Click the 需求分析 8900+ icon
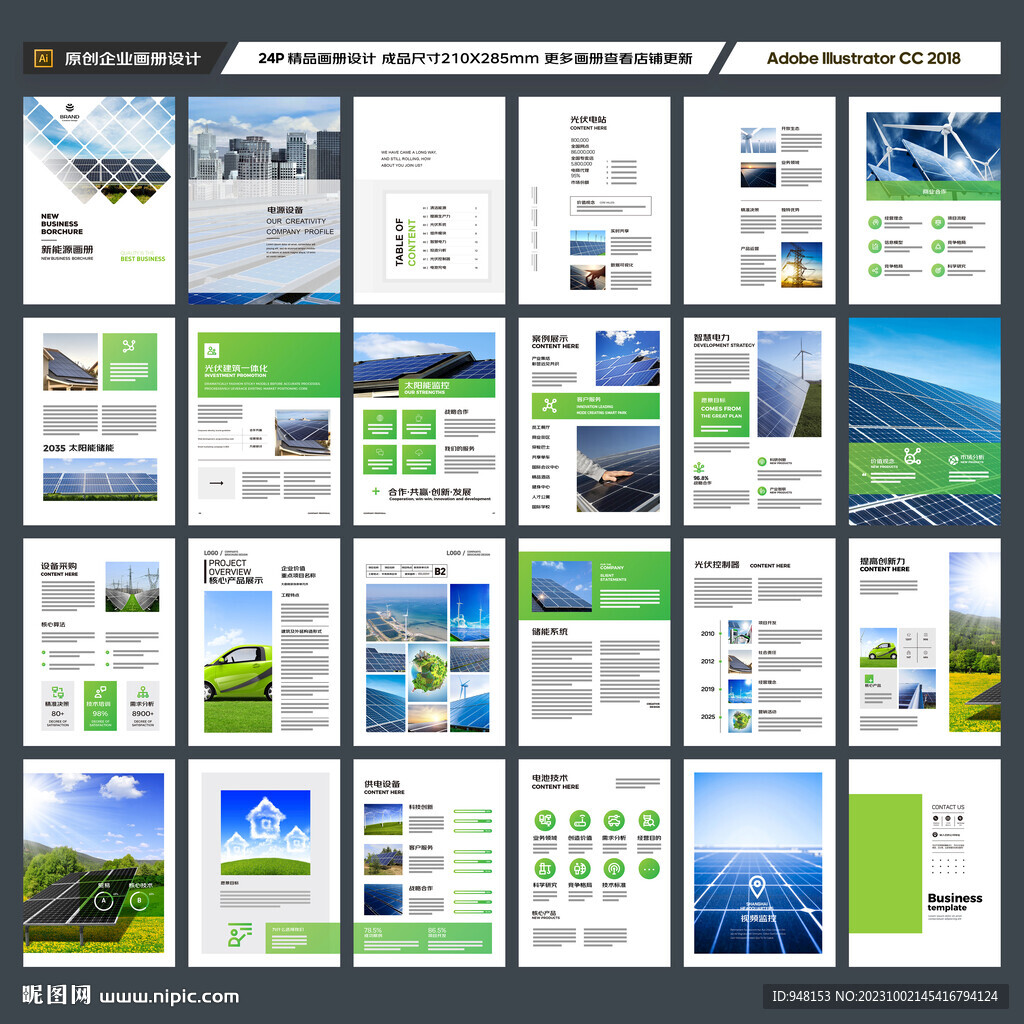 click(143, 692)
